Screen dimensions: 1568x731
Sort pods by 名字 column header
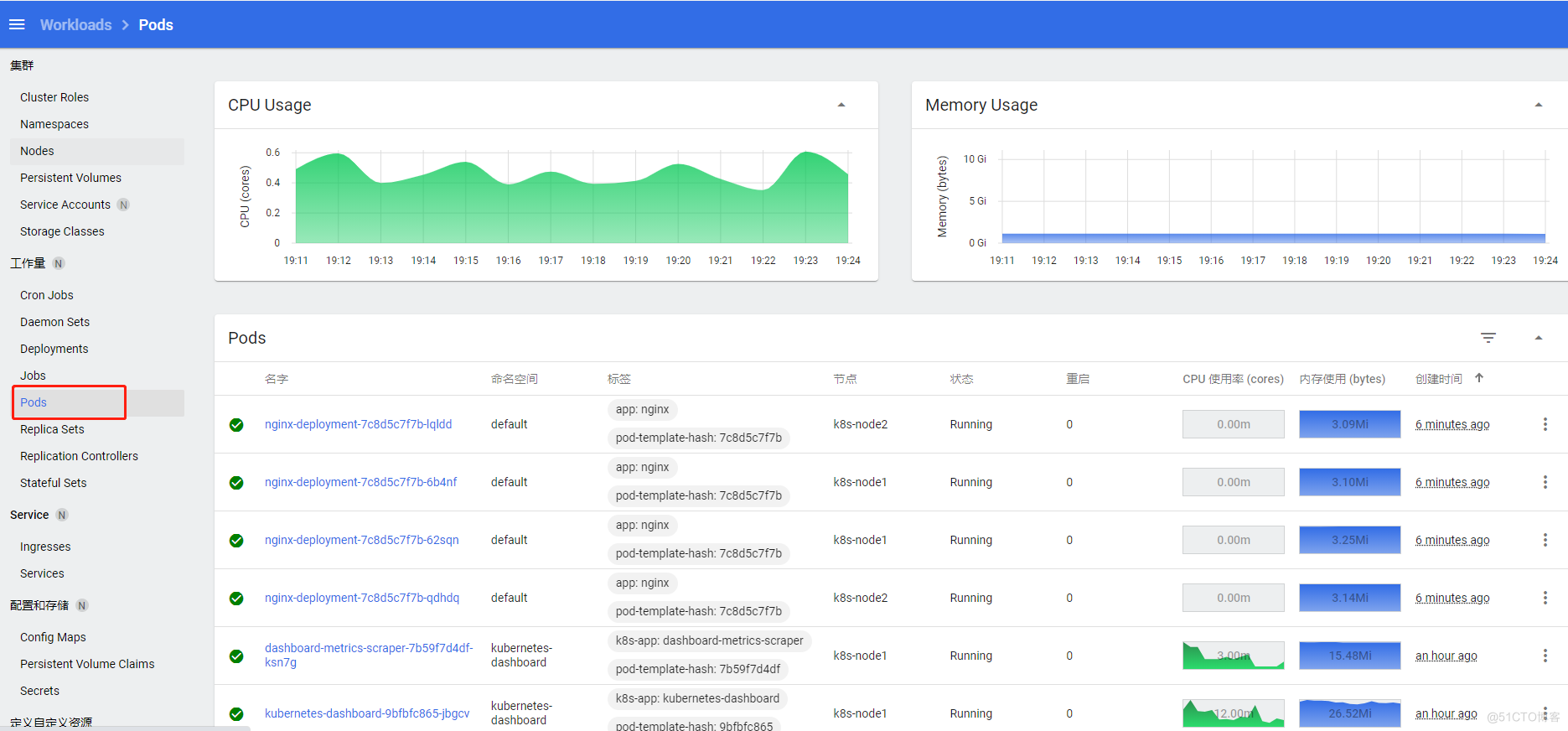[x=277, y=379]
